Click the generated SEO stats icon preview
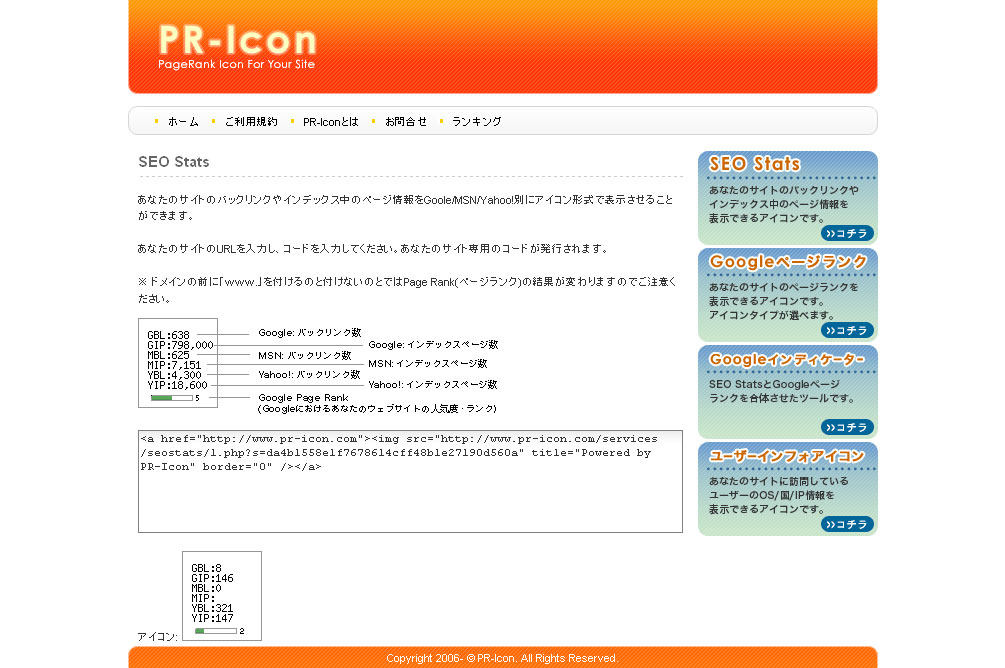 pos(221,595)
